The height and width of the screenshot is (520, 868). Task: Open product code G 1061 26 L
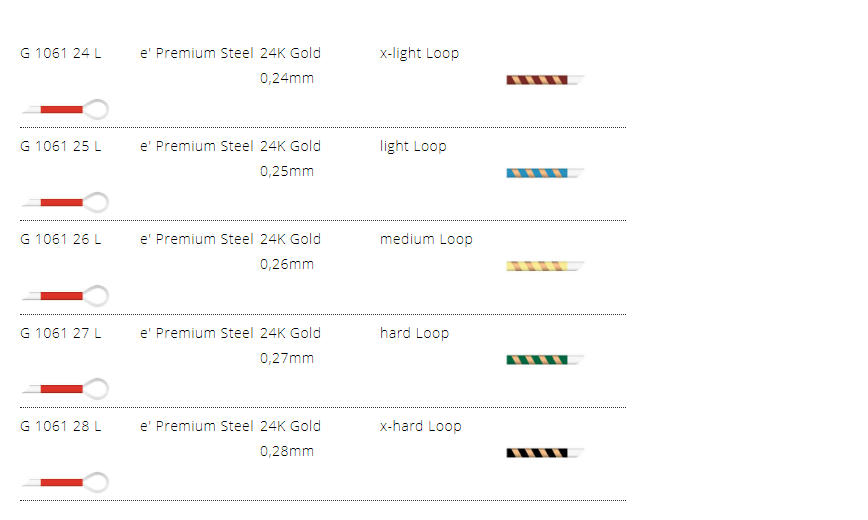(61, 239)
